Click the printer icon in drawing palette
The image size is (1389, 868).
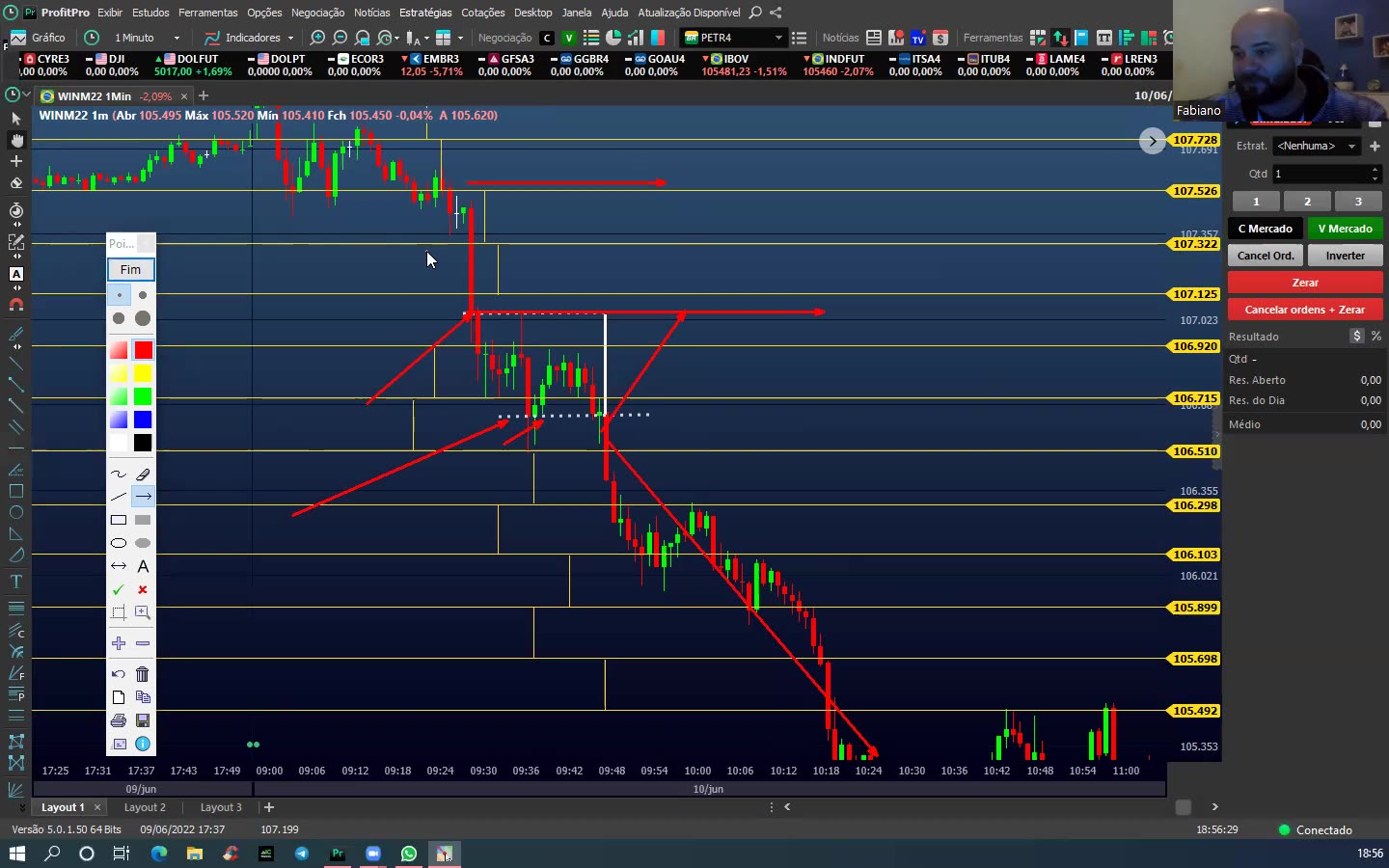[x=119, y=720]
